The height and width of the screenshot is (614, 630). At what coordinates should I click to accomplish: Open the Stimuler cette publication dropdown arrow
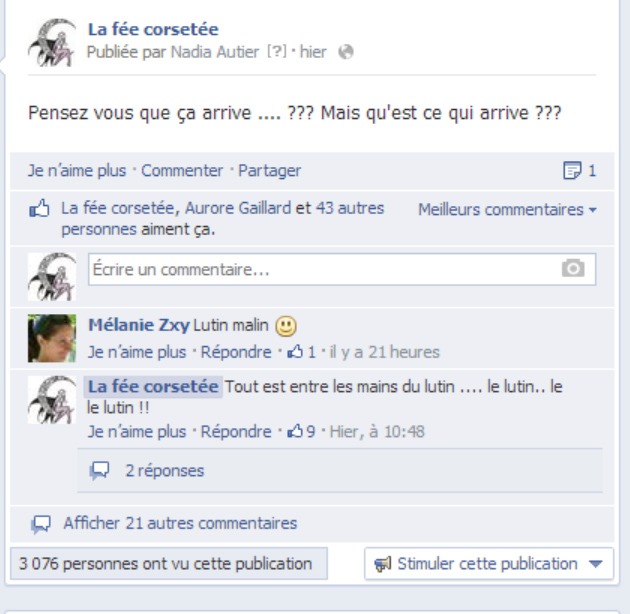pyautogui.click(x=595, y=564)
